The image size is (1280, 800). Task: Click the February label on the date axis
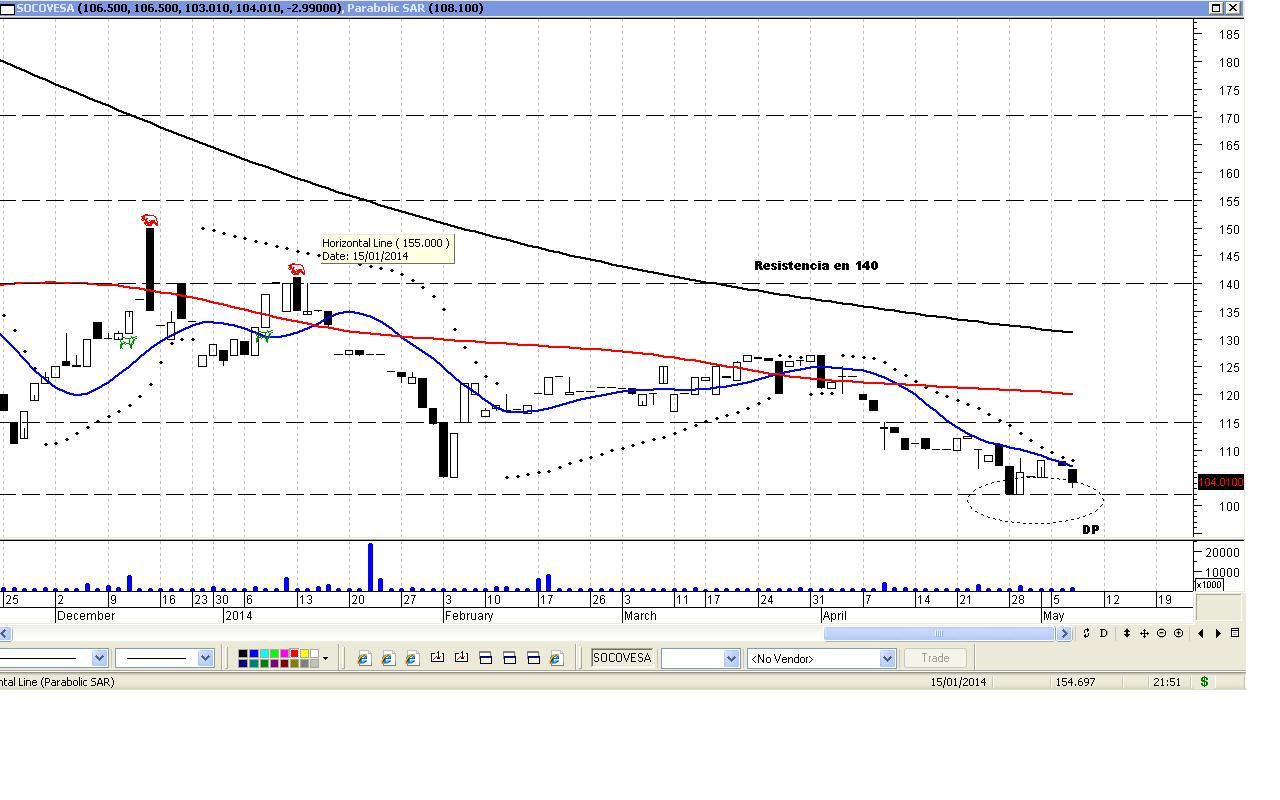pos(470,616)
